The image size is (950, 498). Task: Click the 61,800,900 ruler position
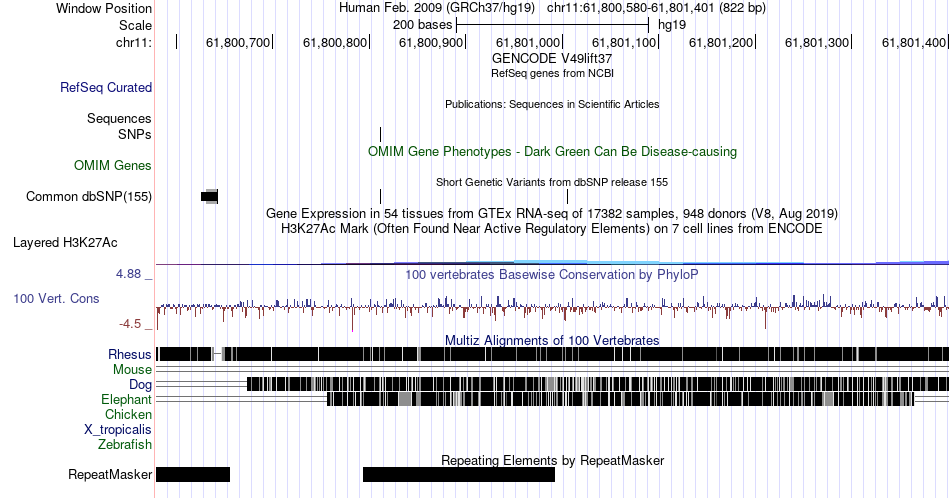(x=431, y=42)
